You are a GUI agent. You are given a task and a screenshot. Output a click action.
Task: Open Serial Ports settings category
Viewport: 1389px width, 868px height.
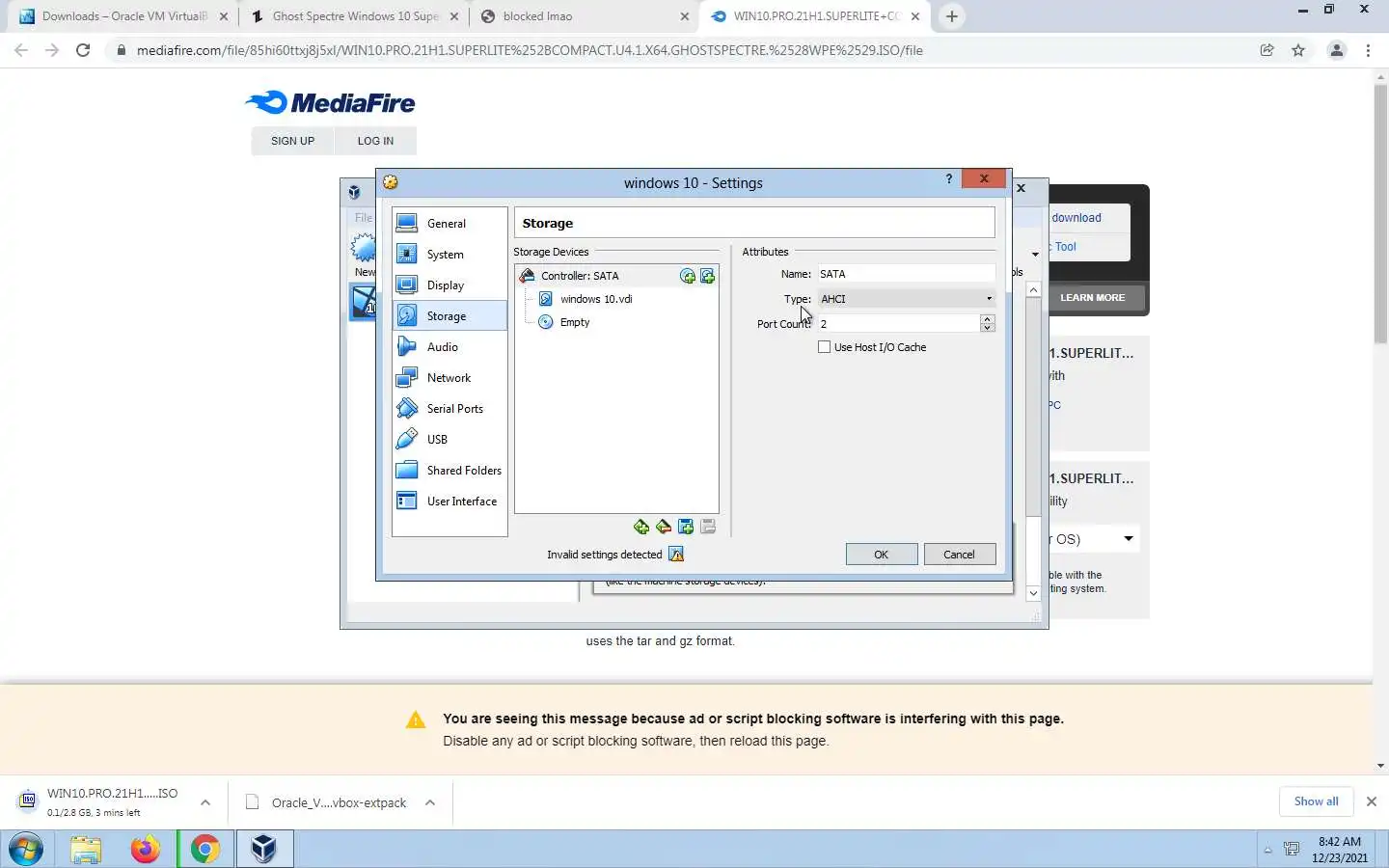click(x=449, y=409)
